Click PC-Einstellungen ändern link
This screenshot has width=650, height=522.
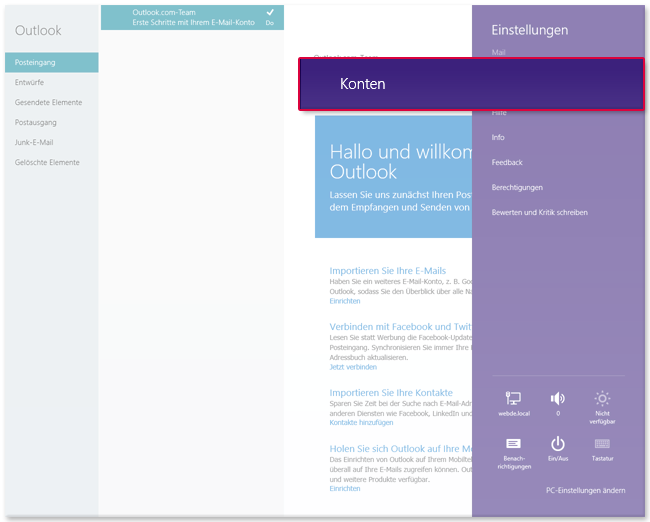585,490
